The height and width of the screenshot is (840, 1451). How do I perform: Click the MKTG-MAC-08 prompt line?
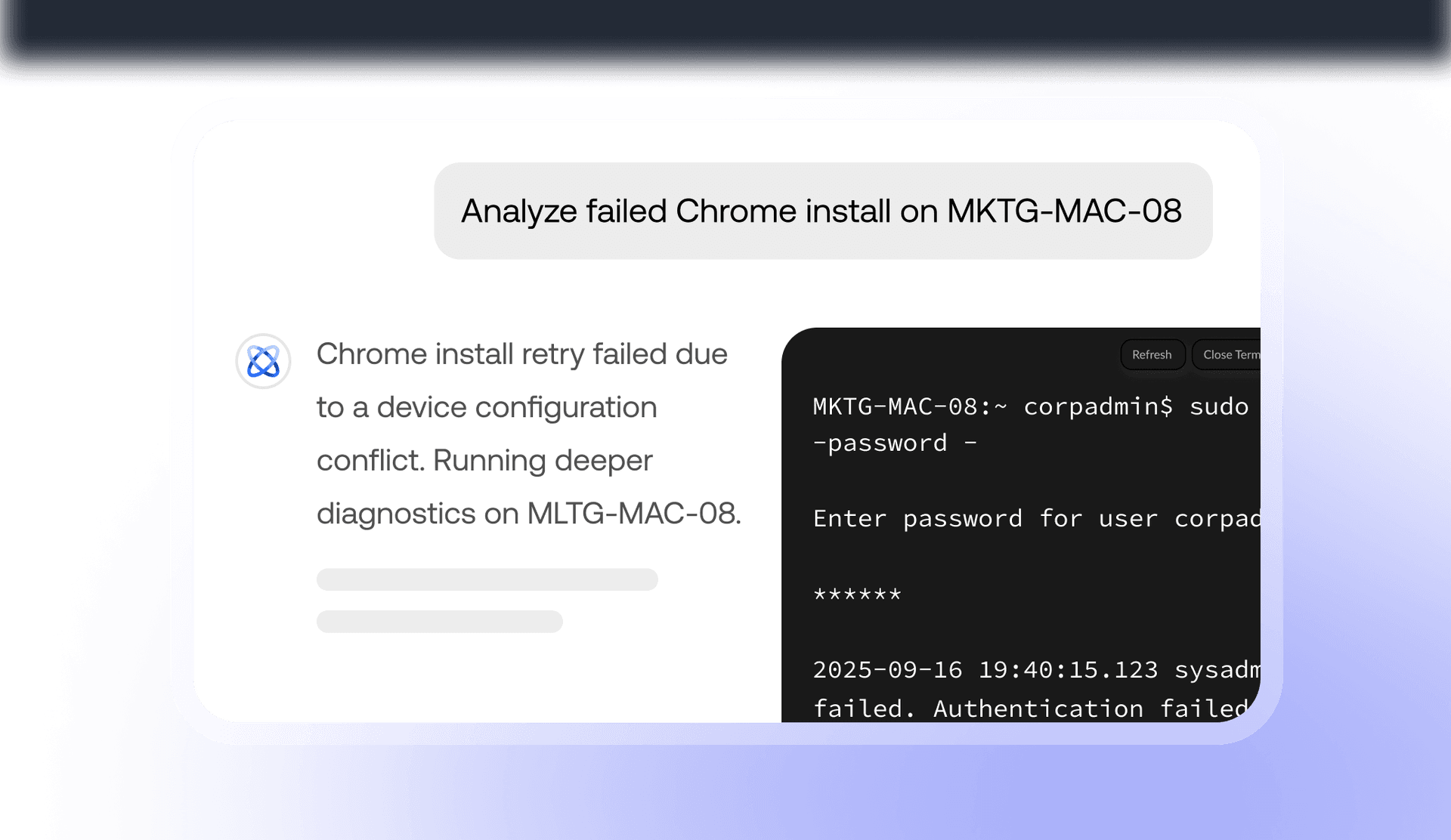[x=907, y=406]
